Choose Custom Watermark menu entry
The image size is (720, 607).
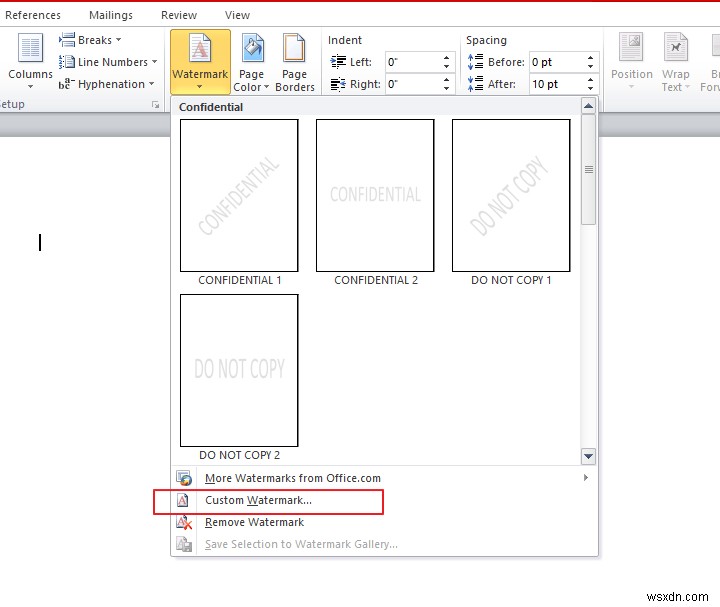pos(384,500)
